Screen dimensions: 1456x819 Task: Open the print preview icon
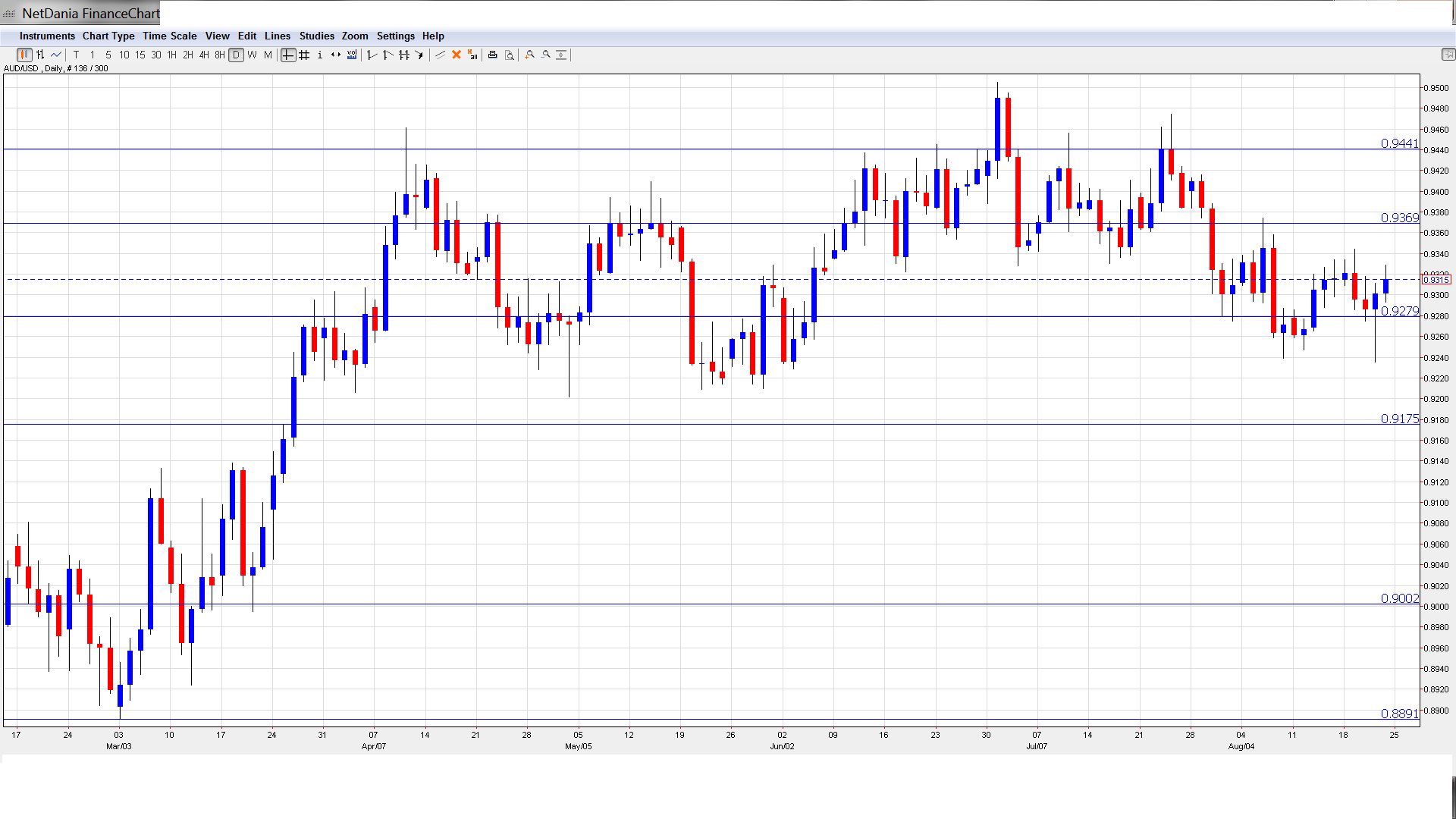point(510,55)
